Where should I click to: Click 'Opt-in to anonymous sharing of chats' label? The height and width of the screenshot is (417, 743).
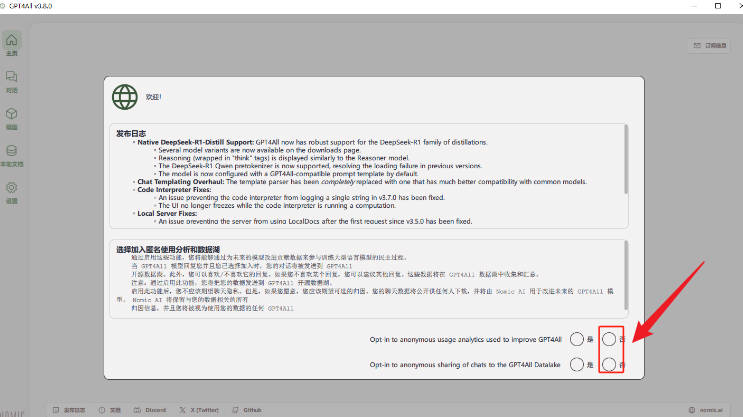click(465, 364)
